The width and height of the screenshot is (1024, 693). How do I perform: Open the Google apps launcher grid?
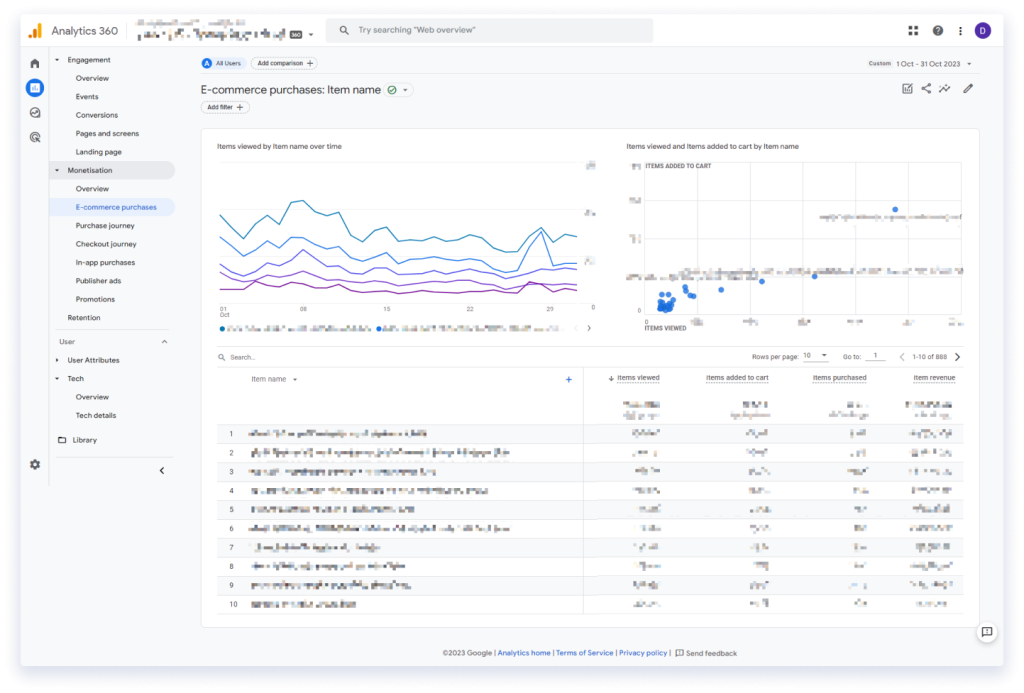912,30
